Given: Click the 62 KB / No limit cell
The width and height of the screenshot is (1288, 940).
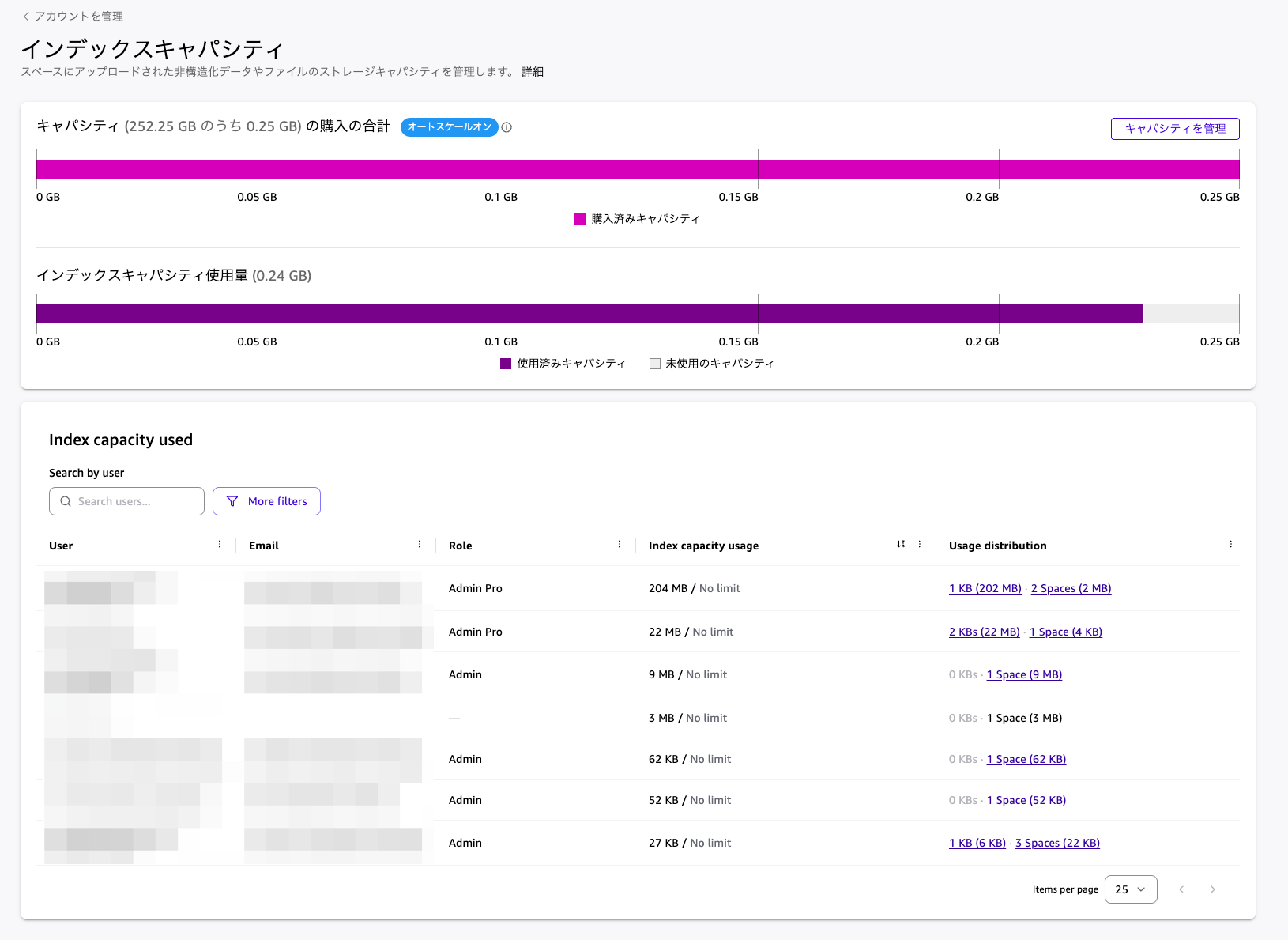Looking at the screenshot, I should pyautogui.click(x=690, y=759).
